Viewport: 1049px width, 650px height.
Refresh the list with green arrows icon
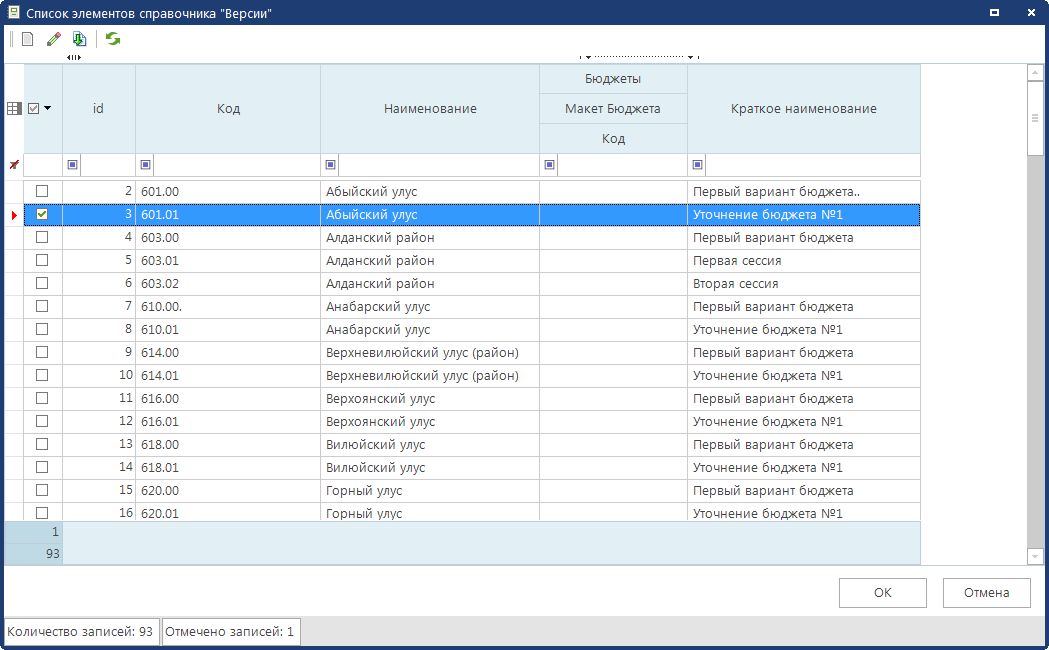[x=113, y=39]
